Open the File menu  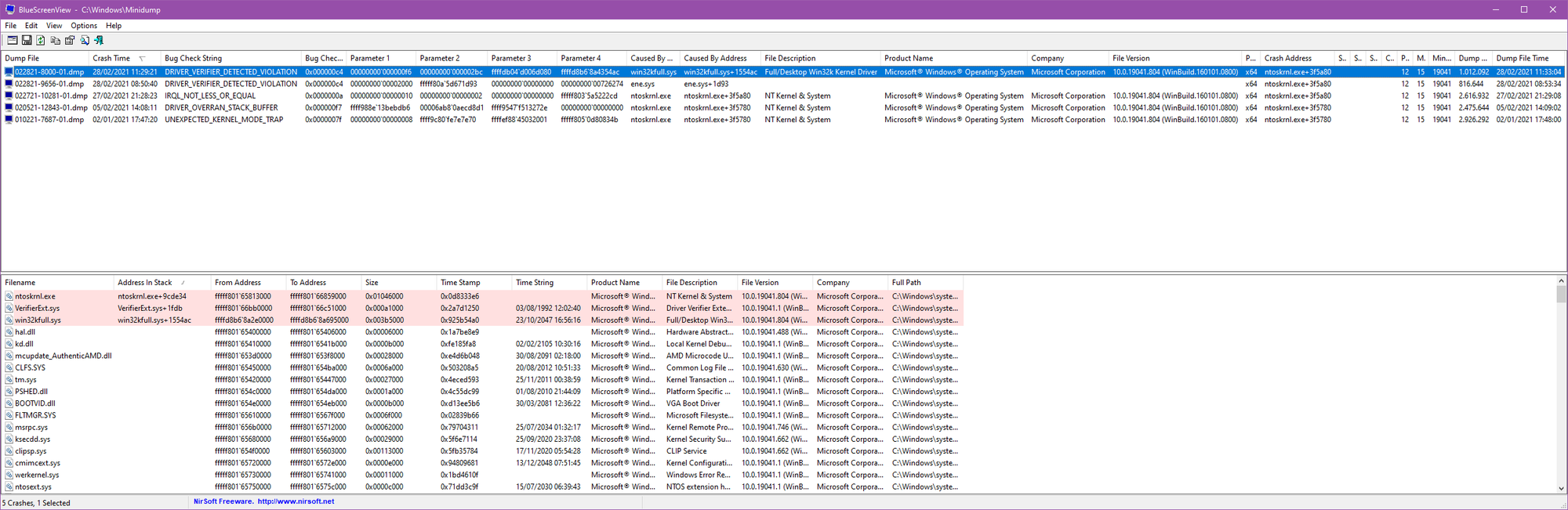pyautogui.click(x=11, y=26)
